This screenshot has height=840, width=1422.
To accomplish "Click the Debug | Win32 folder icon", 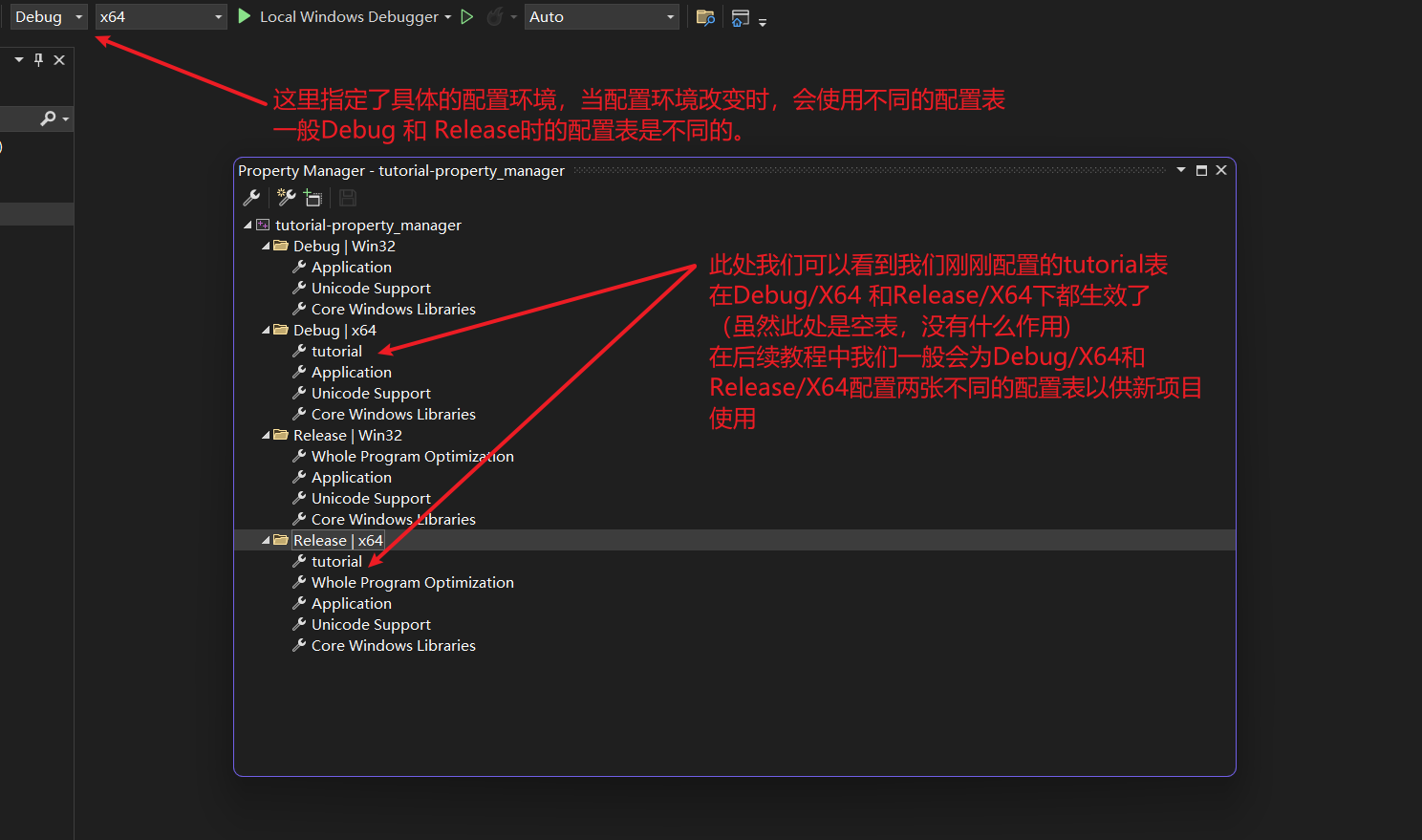I will (281, 246).
